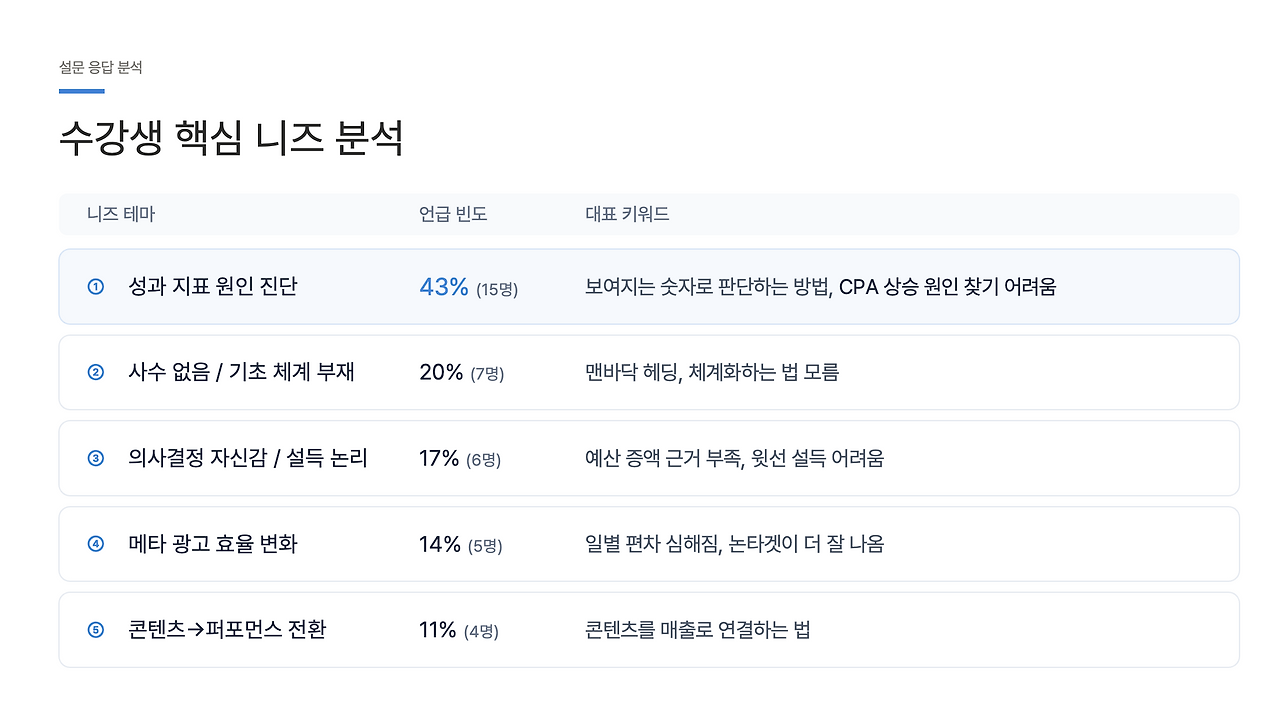This screenshot has height=713, width=1280.
Task: Select the 메타 광고 효율 변화 row
Action: 649,544
